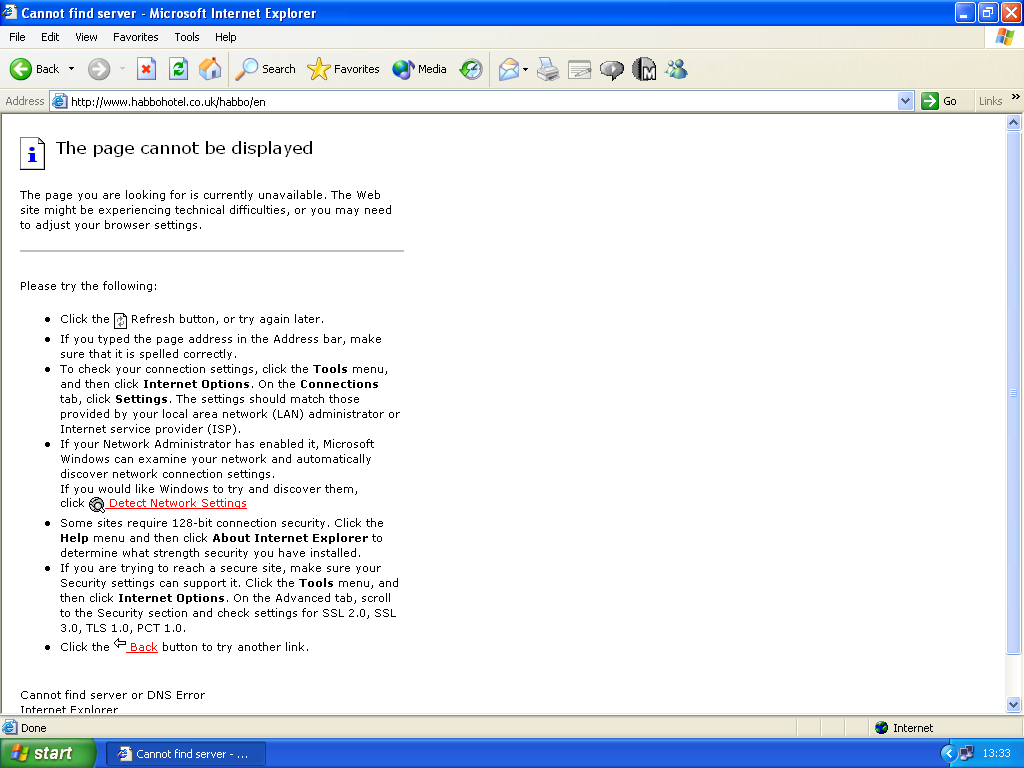Click the Refresh toolbar icon
The image size is (1024, 768).
[178, 69]
